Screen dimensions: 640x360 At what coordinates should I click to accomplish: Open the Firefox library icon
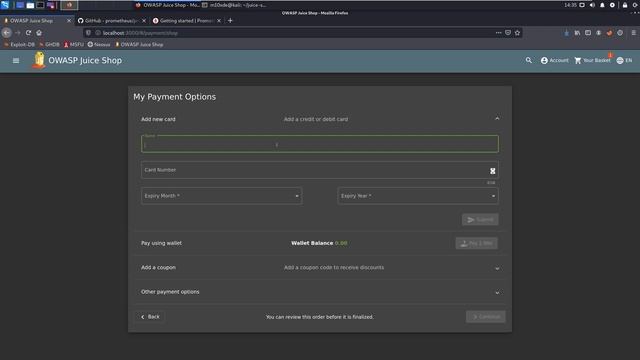point(577,33)
